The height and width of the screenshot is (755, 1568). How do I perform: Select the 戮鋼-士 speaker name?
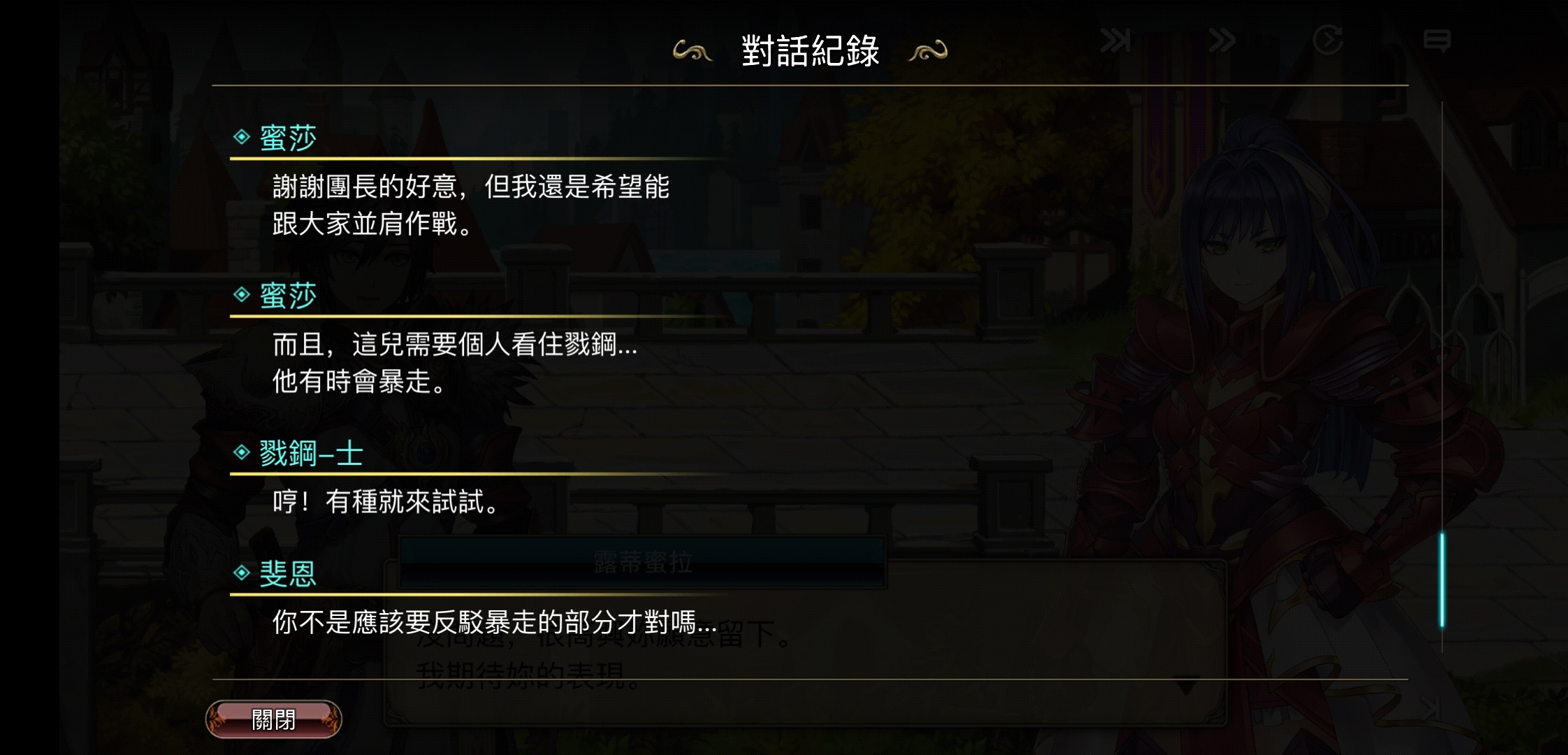pyautogui.click(x=311, y=454)
